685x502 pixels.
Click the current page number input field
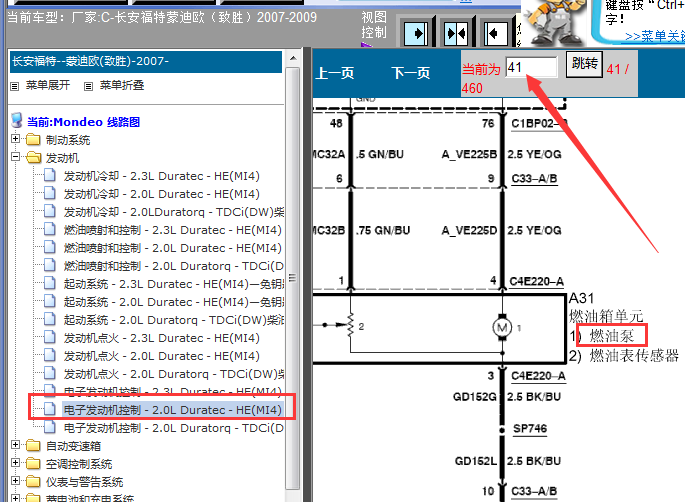click(x=532, y=67)
